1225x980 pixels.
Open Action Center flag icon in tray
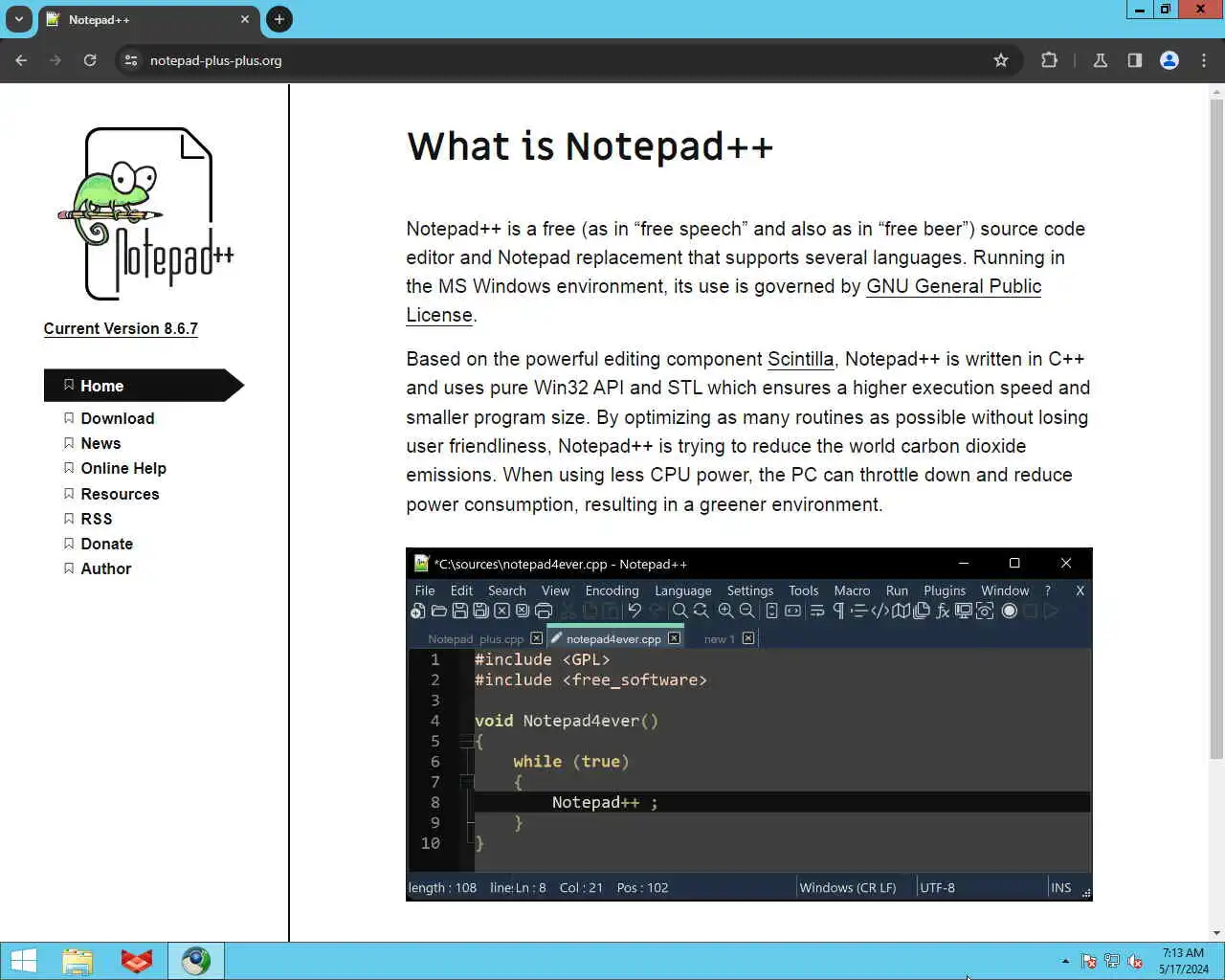(x=1089, y=961)
